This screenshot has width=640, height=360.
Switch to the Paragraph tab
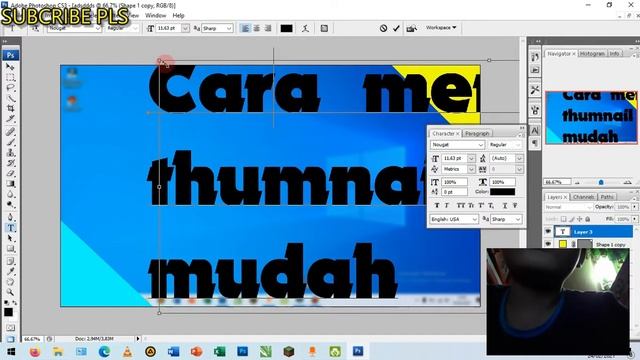click(477, 133)
